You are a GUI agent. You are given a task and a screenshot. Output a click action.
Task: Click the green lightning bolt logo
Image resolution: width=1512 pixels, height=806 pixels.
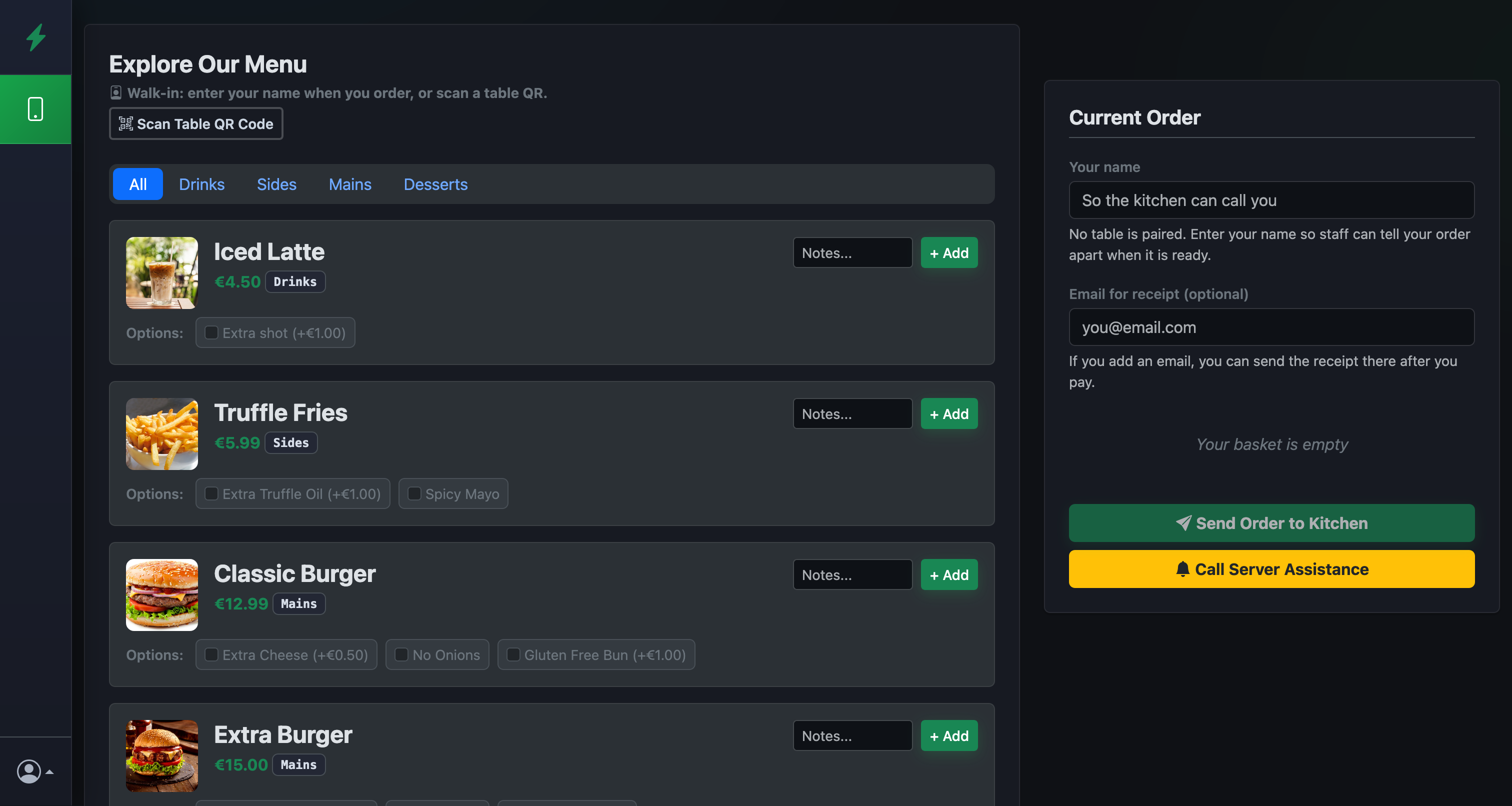[x=36, y=37]
